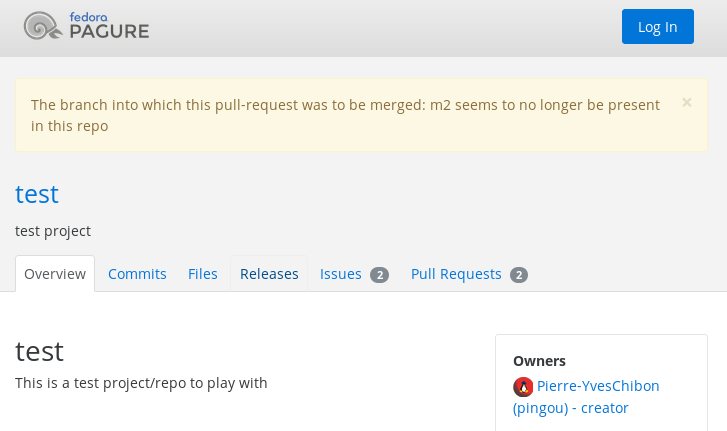Click the README text 'This is a test project/repo'
The height and width of the screenshot is (431, 727).
[141, 383]
